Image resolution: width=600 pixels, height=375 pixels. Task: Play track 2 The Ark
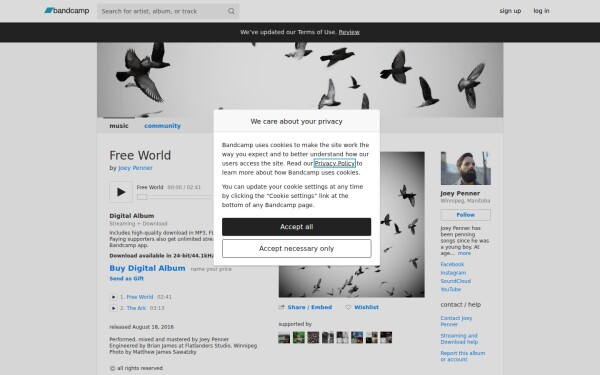[x=114, y=308]
